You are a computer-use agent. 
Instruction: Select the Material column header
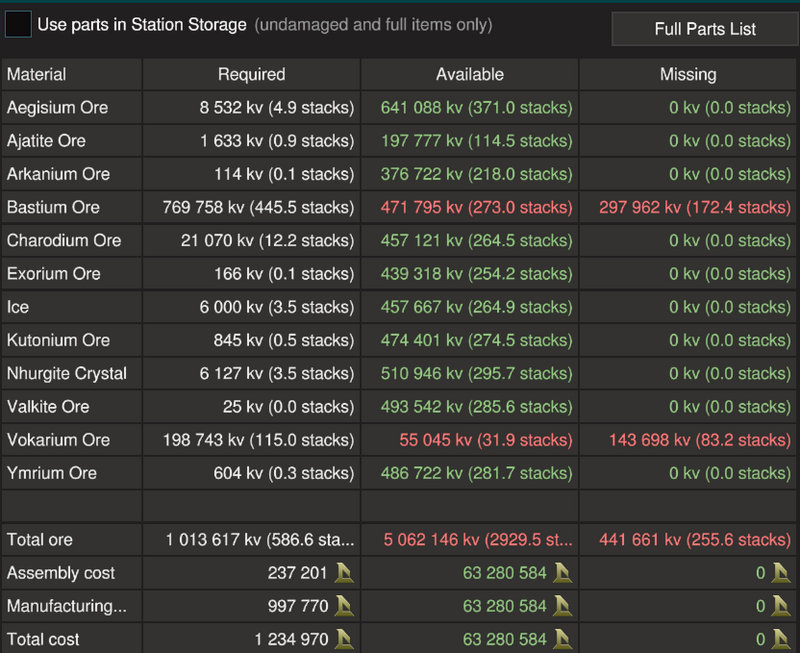(x=72, y=74)
